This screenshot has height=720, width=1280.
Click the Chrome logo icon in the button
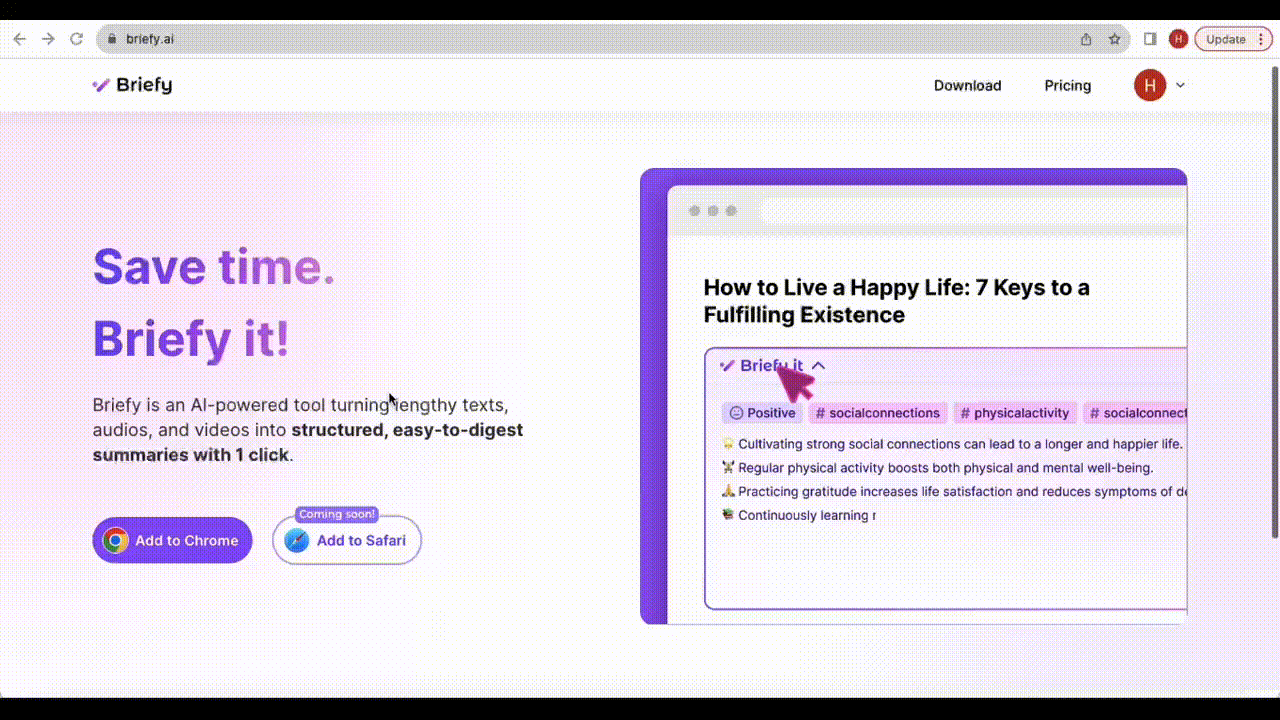115,540
